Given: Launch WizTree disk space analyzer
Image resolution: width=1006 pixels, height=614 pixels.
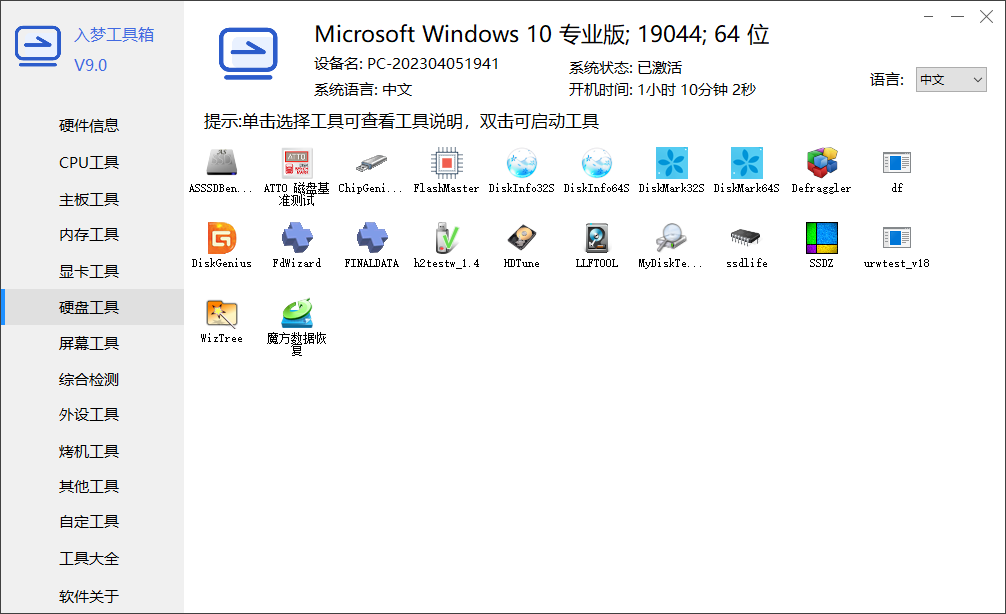Looking at the screenshot, I should tap(221, 315).
